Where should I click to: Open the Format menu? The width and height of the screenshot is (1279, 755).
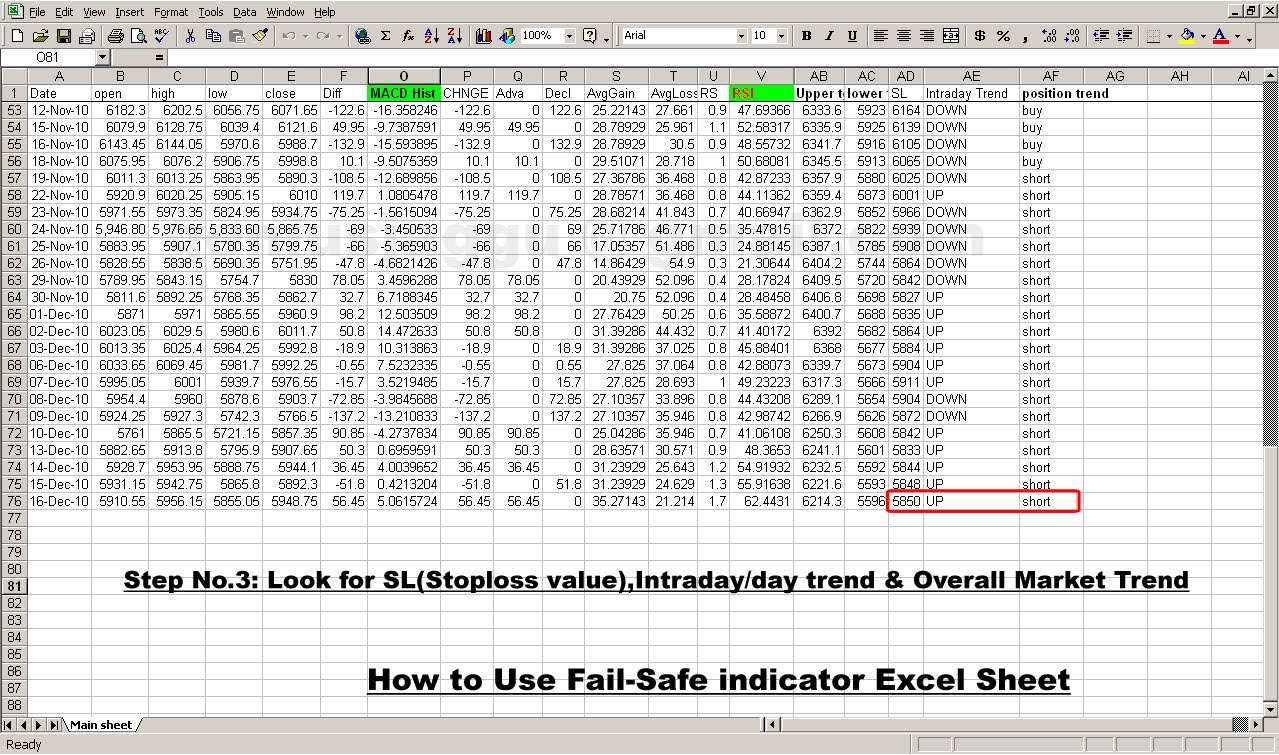[x=171, y=12]
